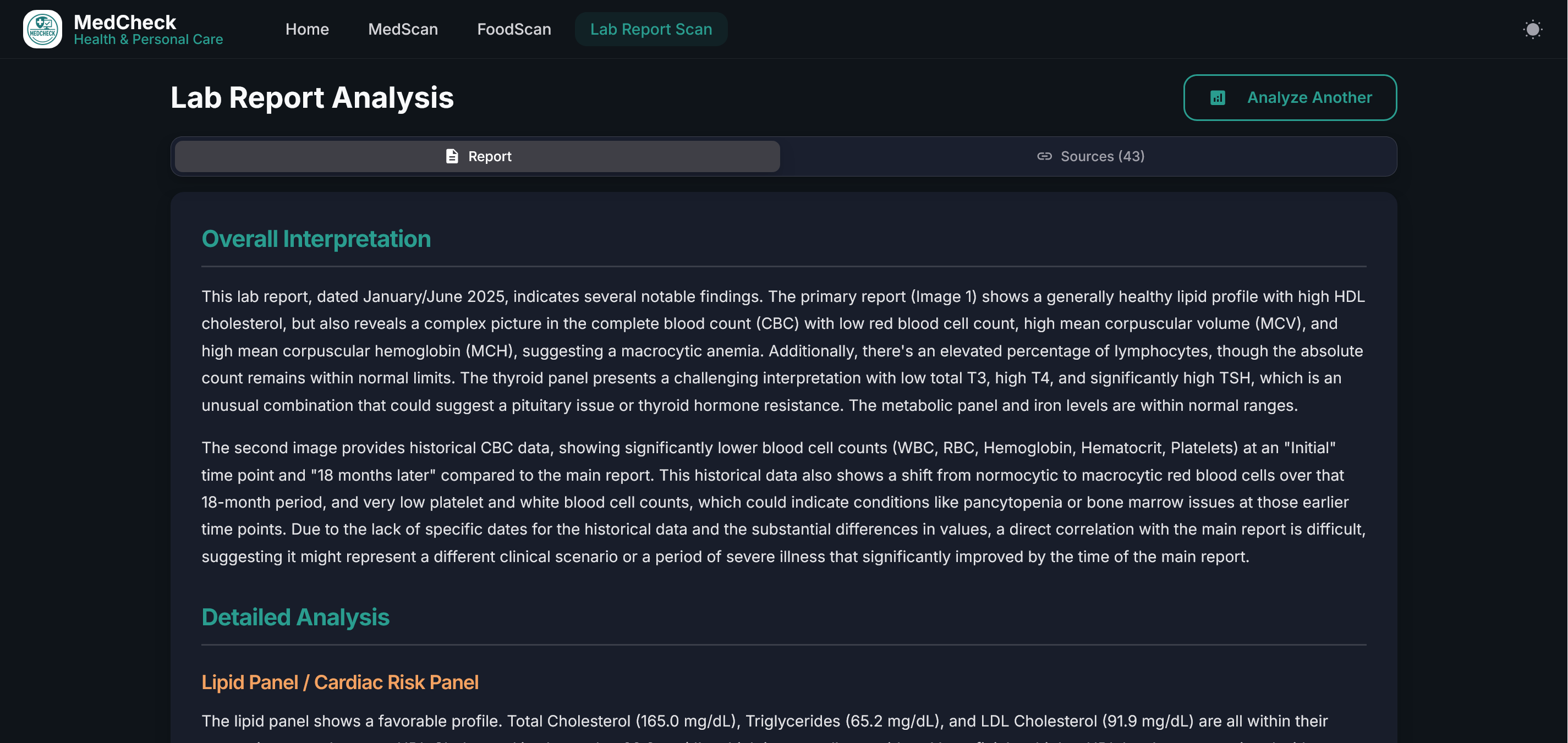Click the Analyze Another button
Screen dimensions: 1568x743
coord(1289,97)
